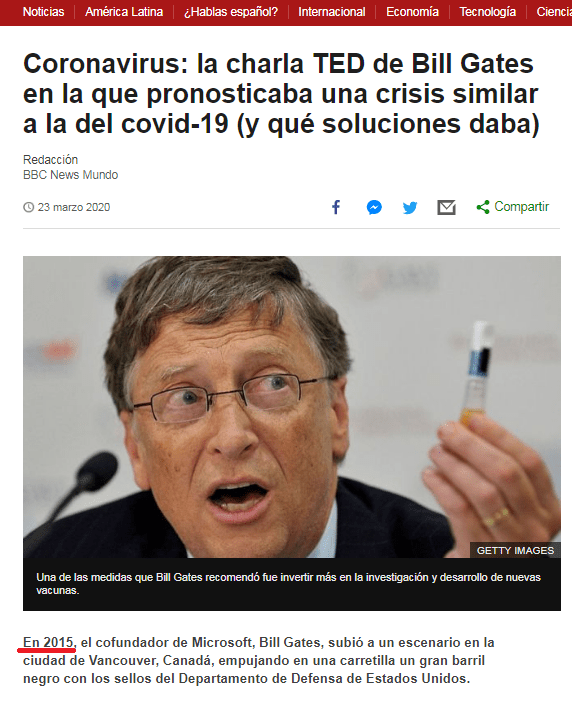This screenshot has width=583, height=709.
Task: Open the Economía section
Action: click(412, 12)
